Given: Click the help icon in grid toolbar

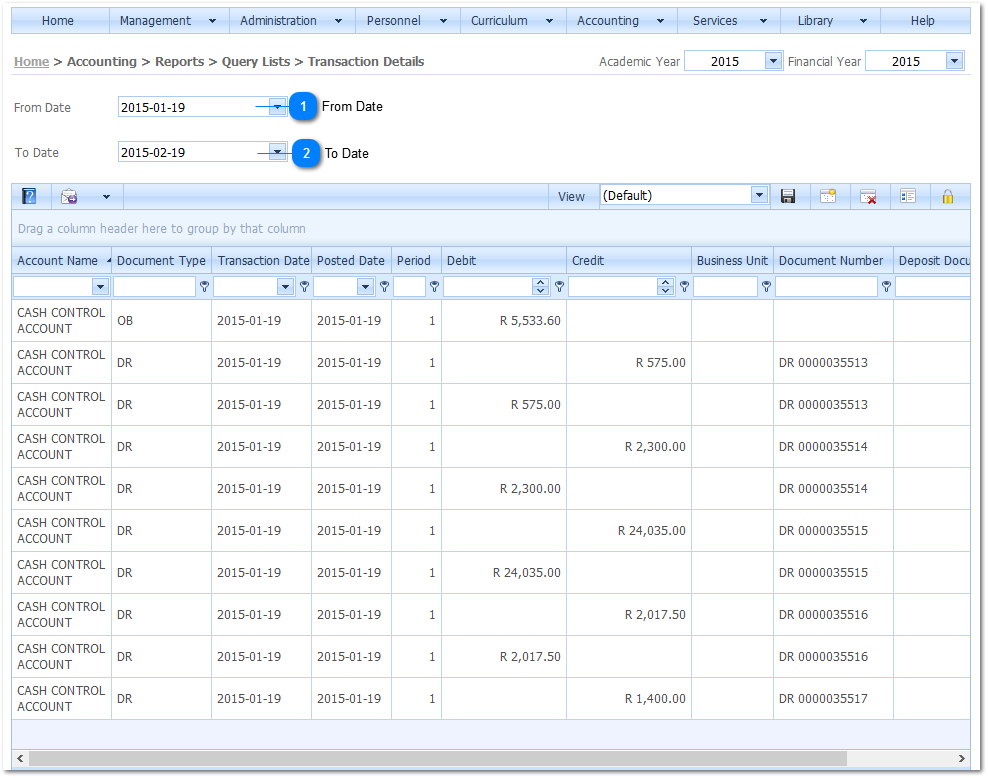Looking at the screenshot, I should (29, 197).
